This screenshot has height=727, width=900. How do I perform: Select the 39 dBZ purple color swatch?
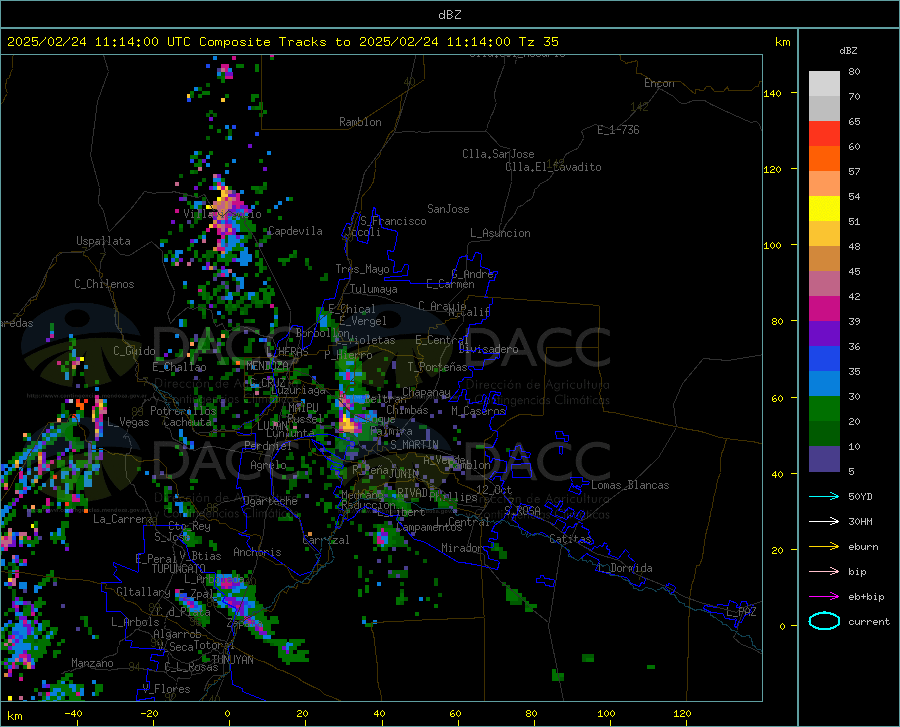[824, 334]
